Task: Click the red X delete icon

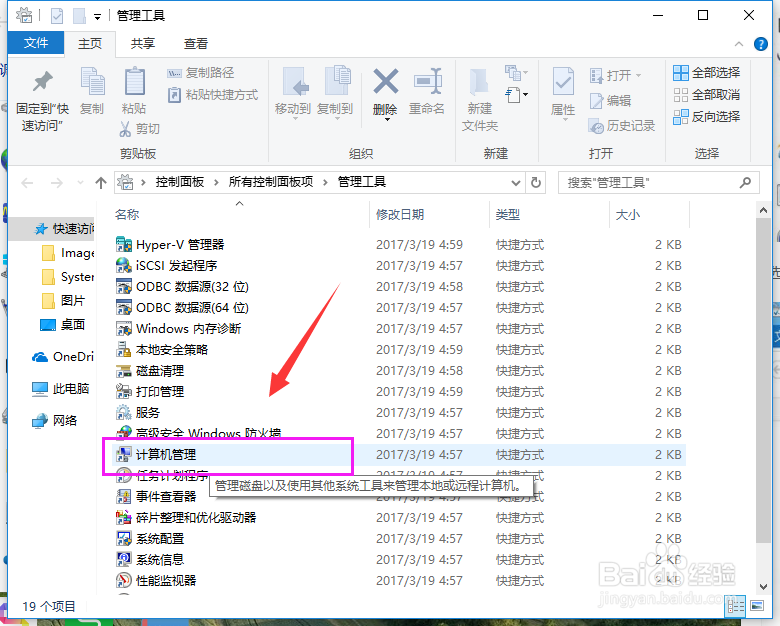Action: click(x=386, y=81)
